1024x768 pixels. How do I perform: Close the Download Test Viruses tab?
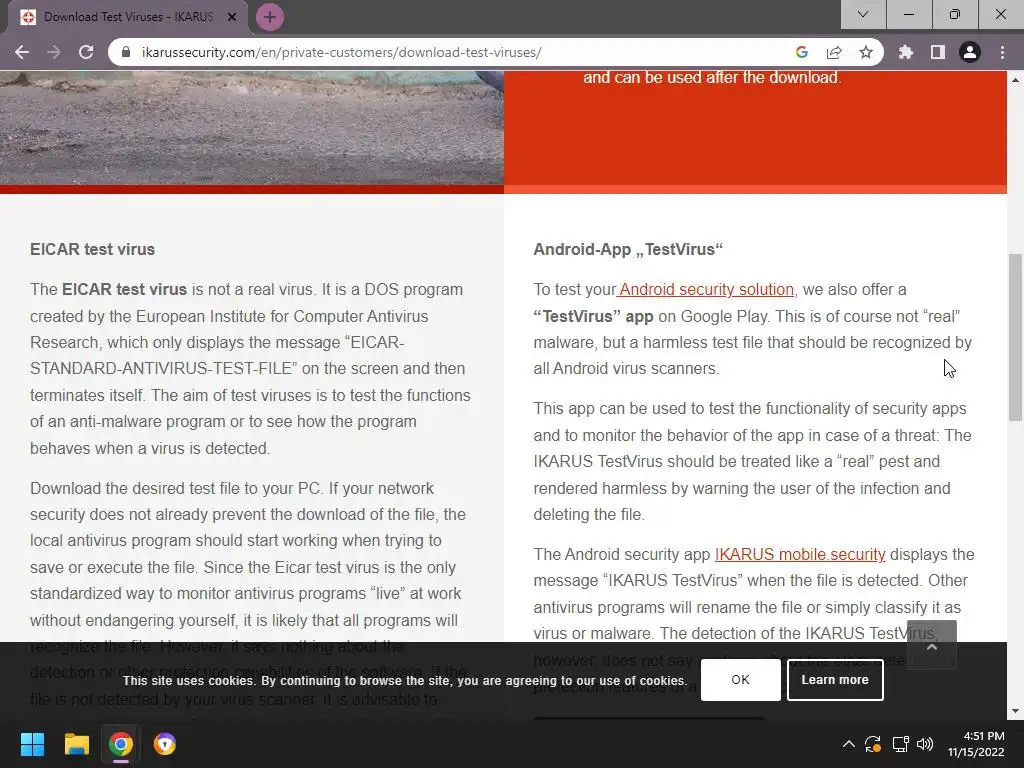(232, 17)
